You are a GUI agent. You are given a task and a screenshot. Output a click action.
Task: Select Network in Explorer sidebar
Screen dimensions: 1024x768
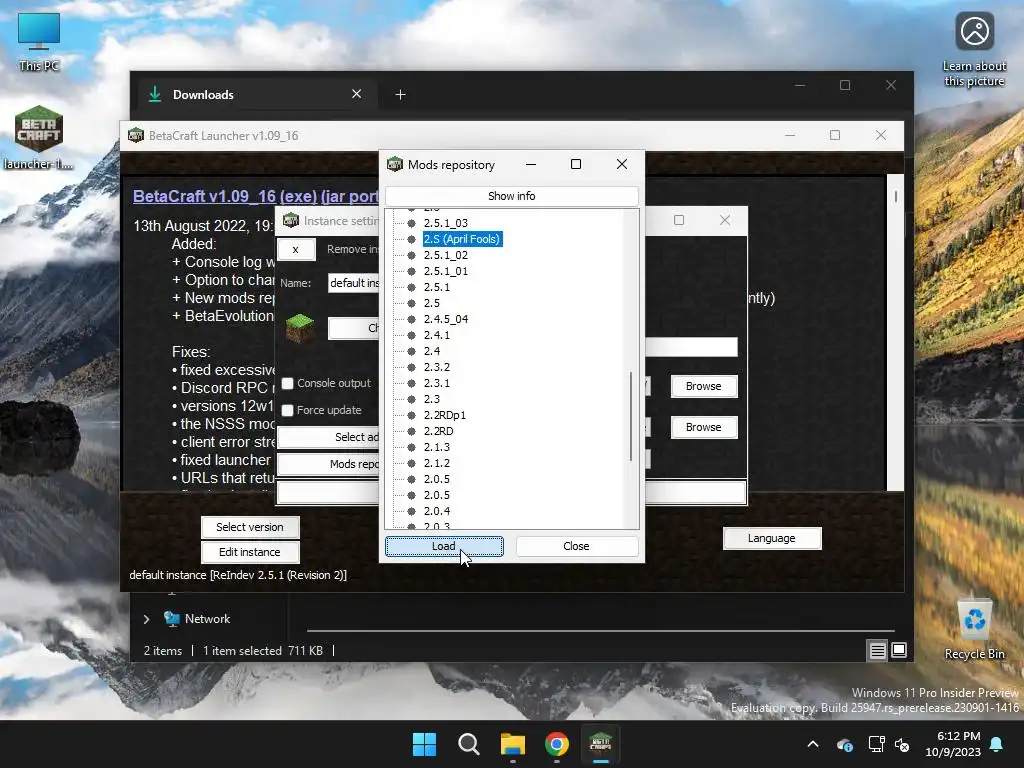[x=207, y=618]
